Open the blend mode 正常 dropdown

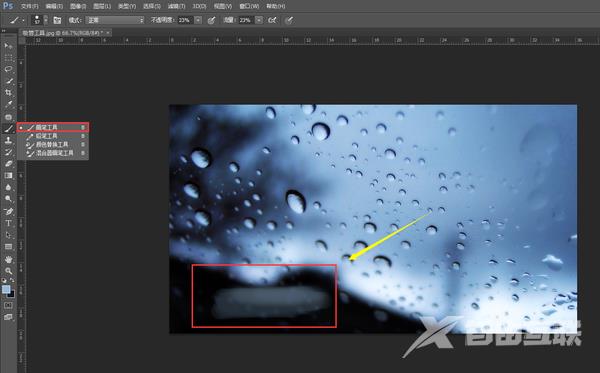(x=115, y=20)
